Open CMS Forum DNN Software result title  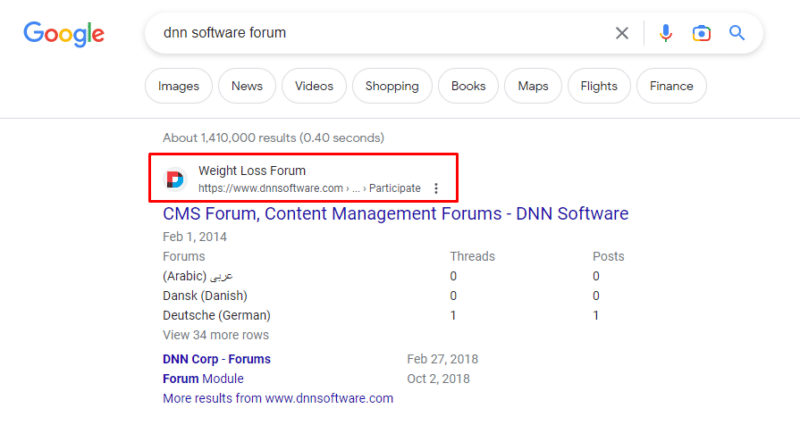[x=395, y=213]
